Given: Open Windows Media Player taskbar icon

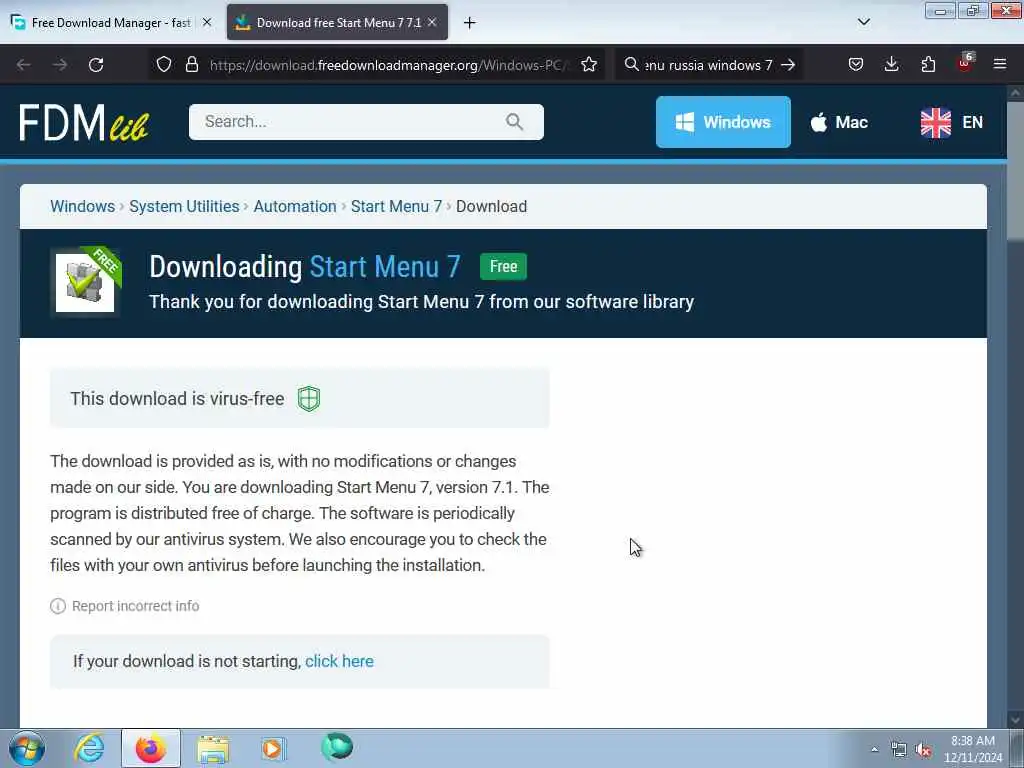Looking at the screenshot, I should [272, 748].
